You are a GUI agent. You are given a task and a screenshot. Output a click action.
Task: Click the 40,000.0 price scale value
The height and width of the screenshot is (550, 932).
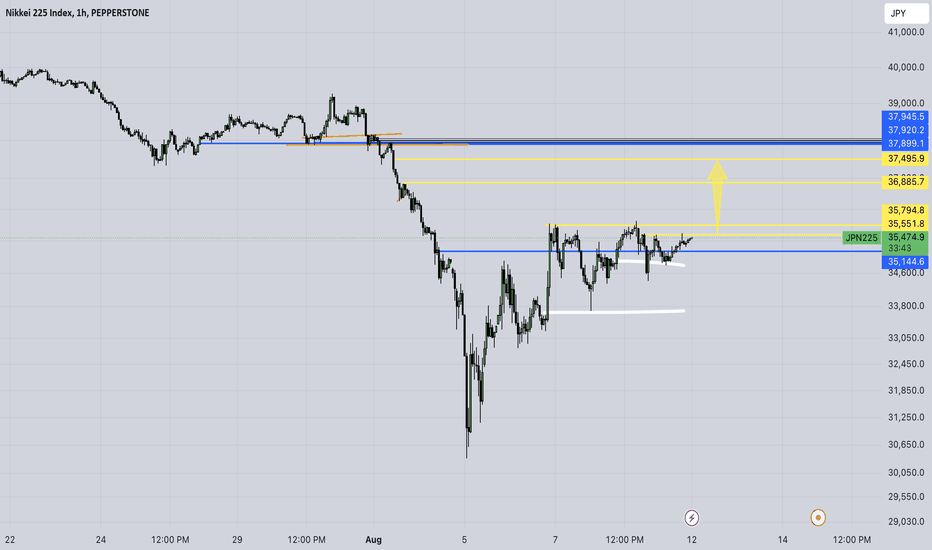point(906,67)
